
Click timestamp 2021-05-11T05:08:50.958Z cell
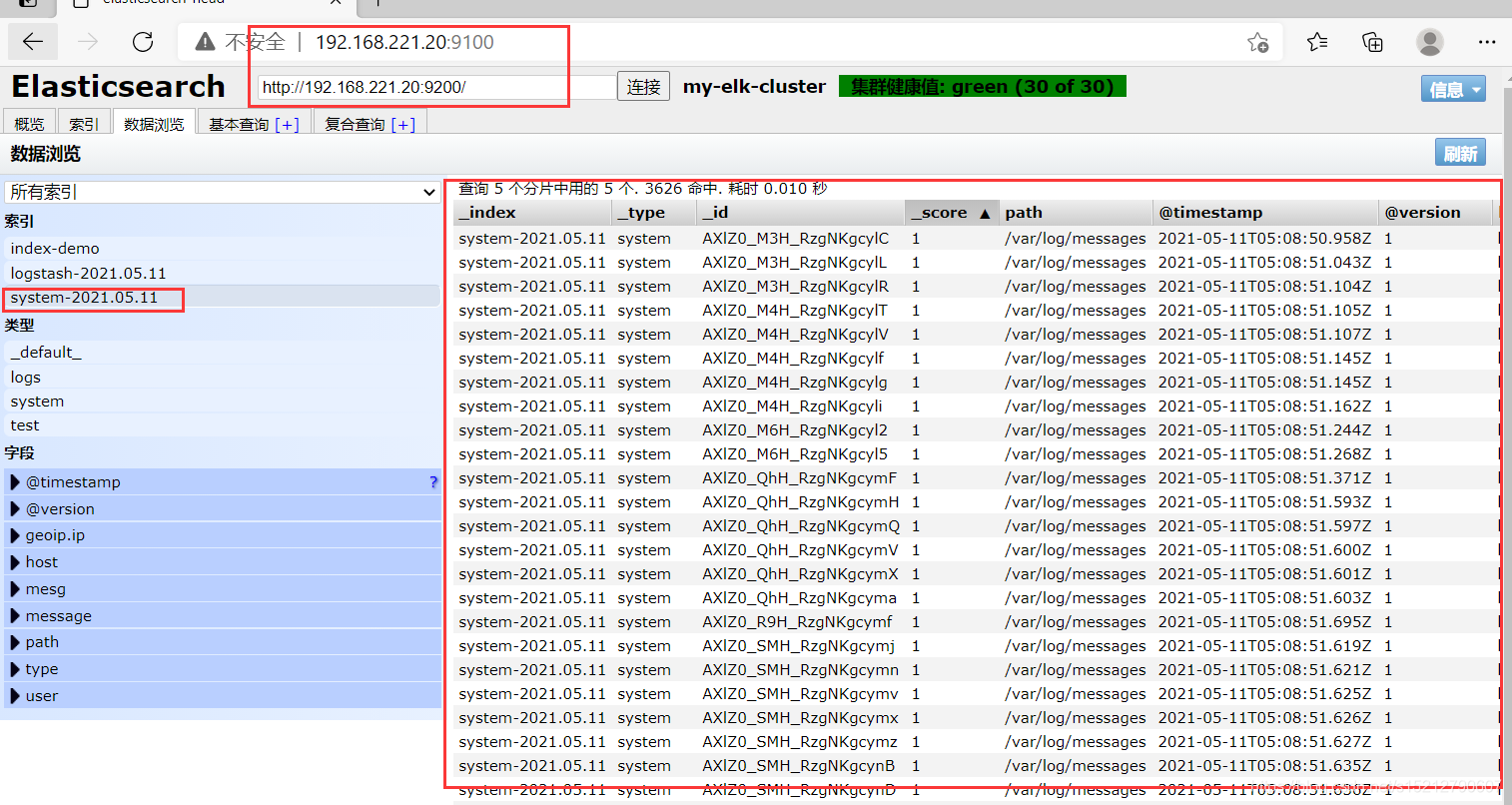1264,238
